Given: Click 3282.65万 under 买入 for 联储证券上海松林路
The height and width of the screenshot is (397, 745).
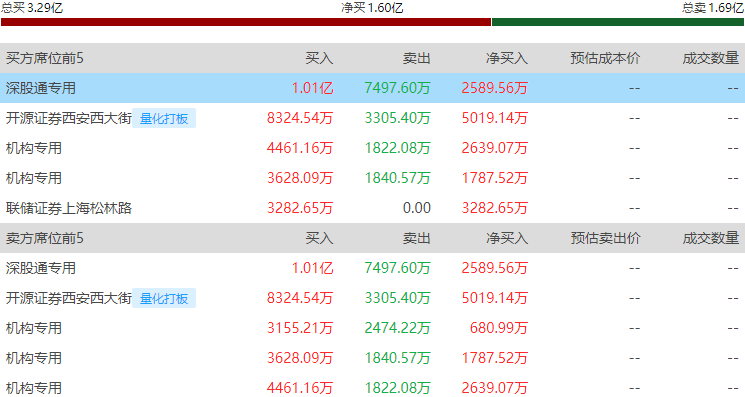Looking at the screenshot, I should (300, 208).
